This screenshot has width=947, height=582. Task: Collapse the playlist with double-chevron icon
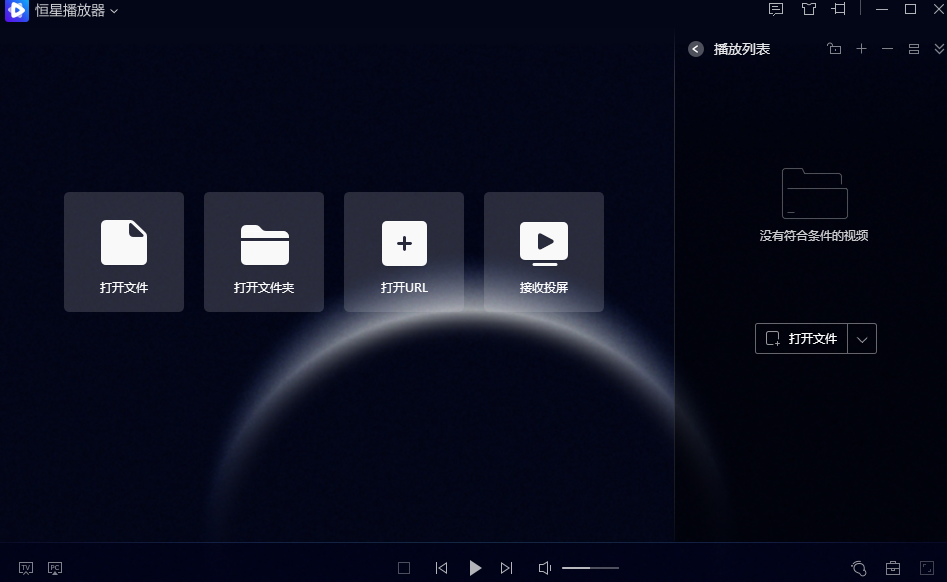click(x=938, y=48)
